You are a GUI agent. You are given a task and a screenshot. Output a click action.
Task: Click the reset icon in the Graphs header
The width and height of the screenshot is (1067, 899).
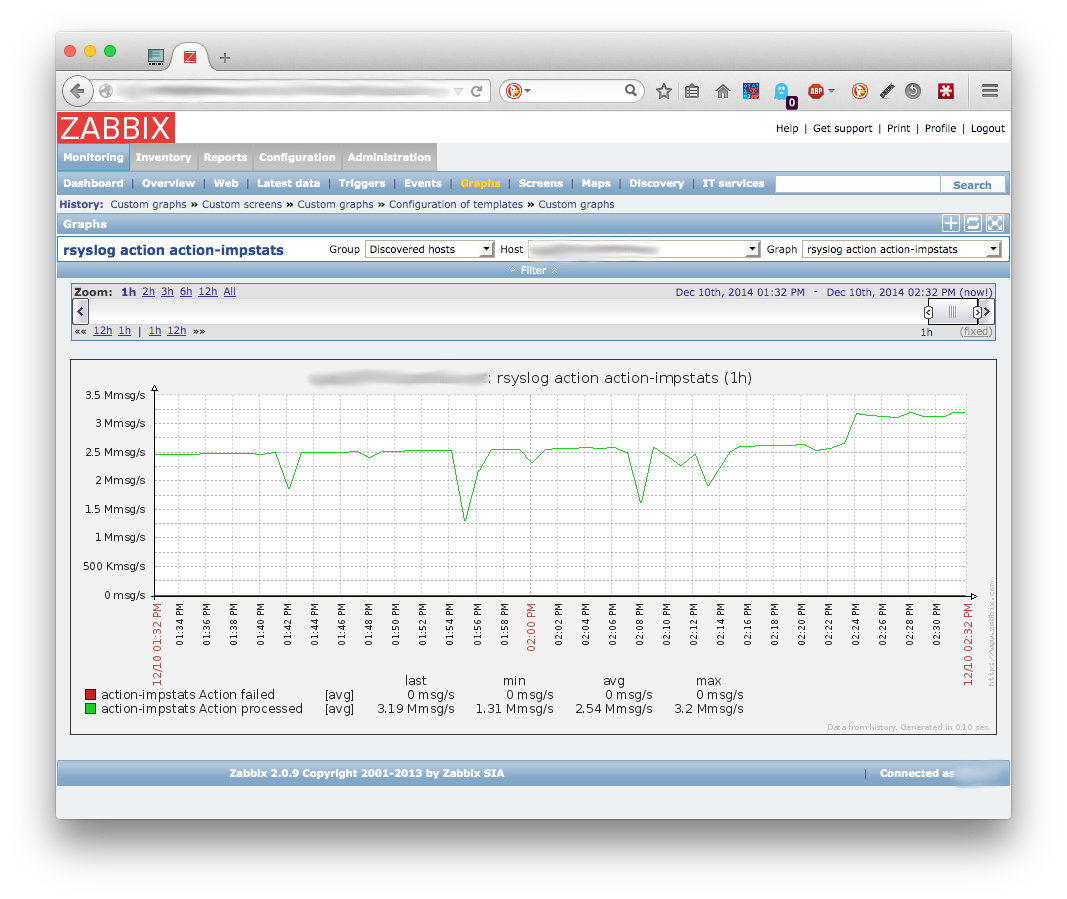973,223
